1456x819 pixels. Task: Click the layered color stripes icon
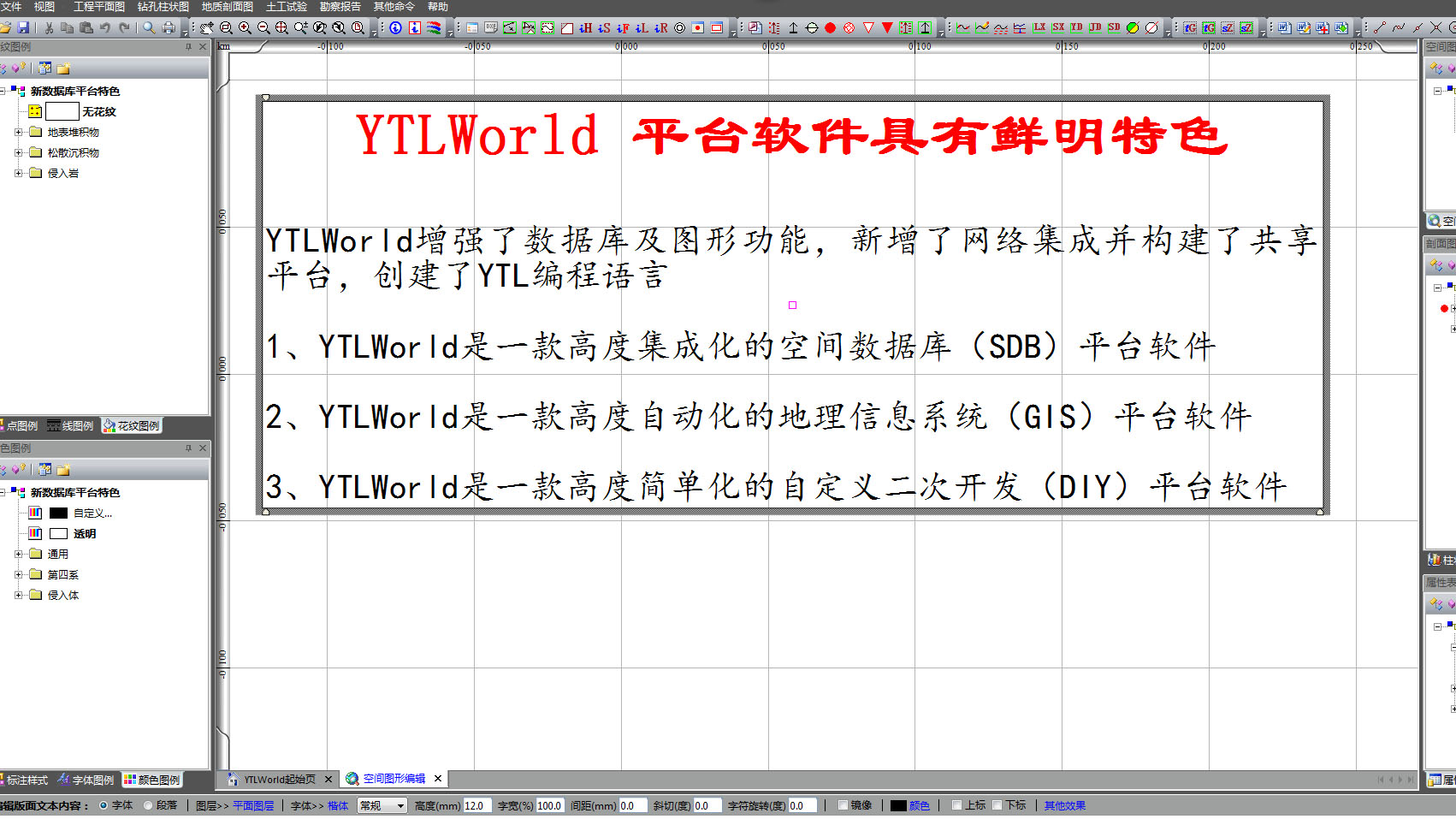pyautogui.click(x=434, y=28)
